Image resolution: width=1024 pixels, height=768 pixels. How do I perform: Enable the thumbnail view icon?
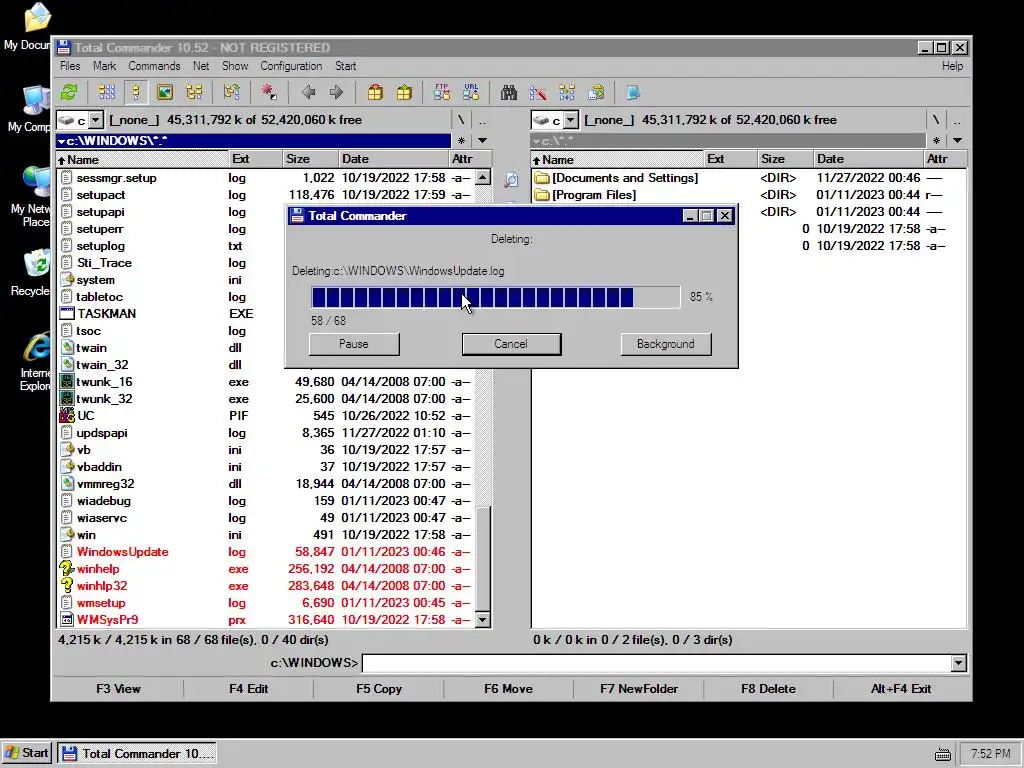coord(165,92)
